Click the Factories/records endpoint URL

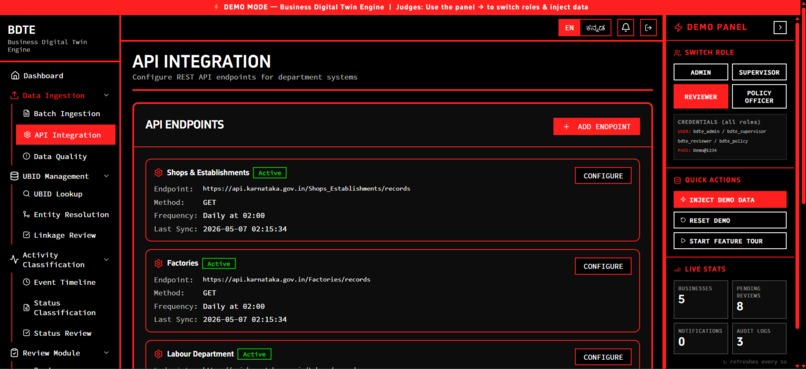pyautogui.click(x=286, y=280)
